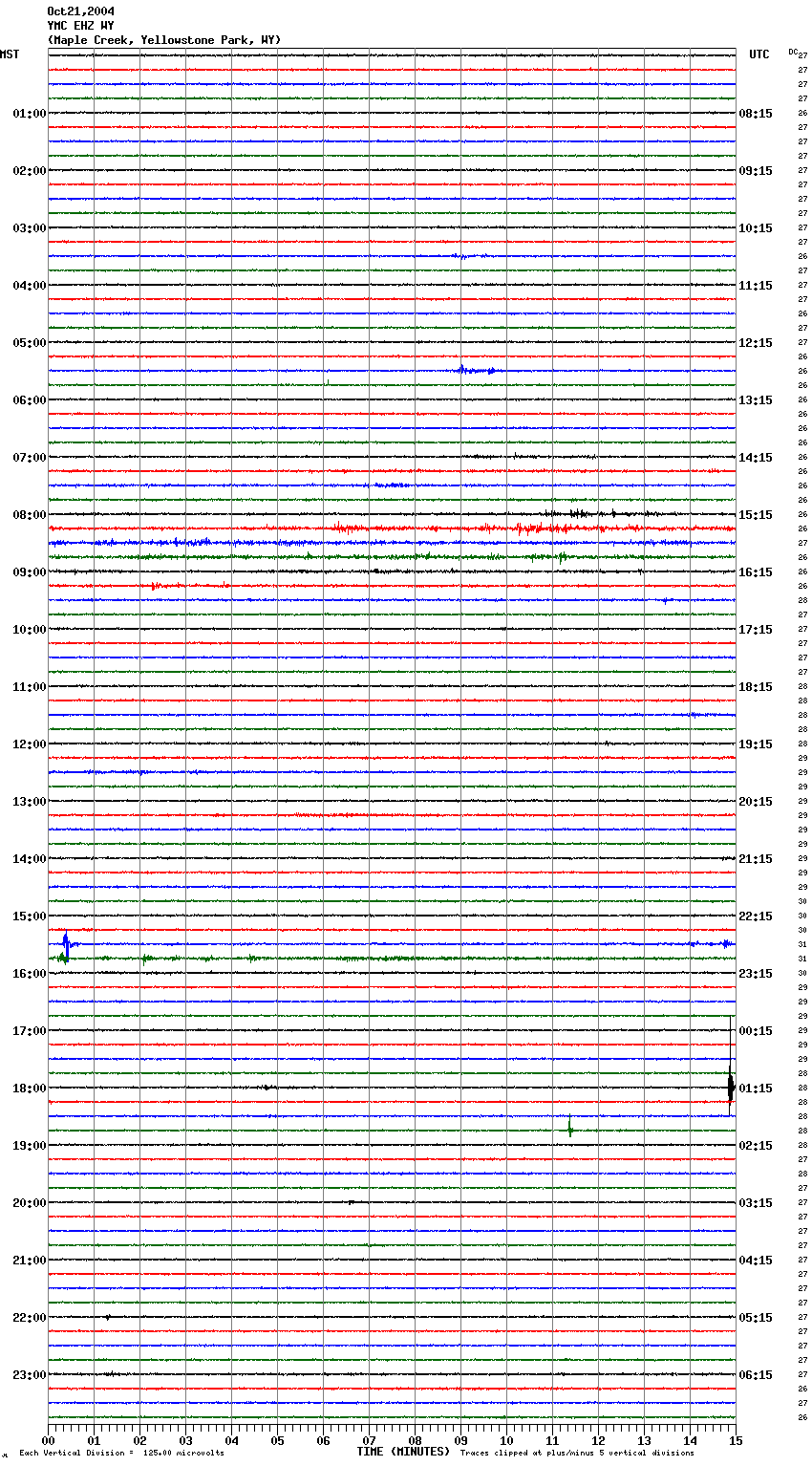The image size is (812, 1466).
Task: Click the UTC time label '21:15'
Action: point(756,859)
